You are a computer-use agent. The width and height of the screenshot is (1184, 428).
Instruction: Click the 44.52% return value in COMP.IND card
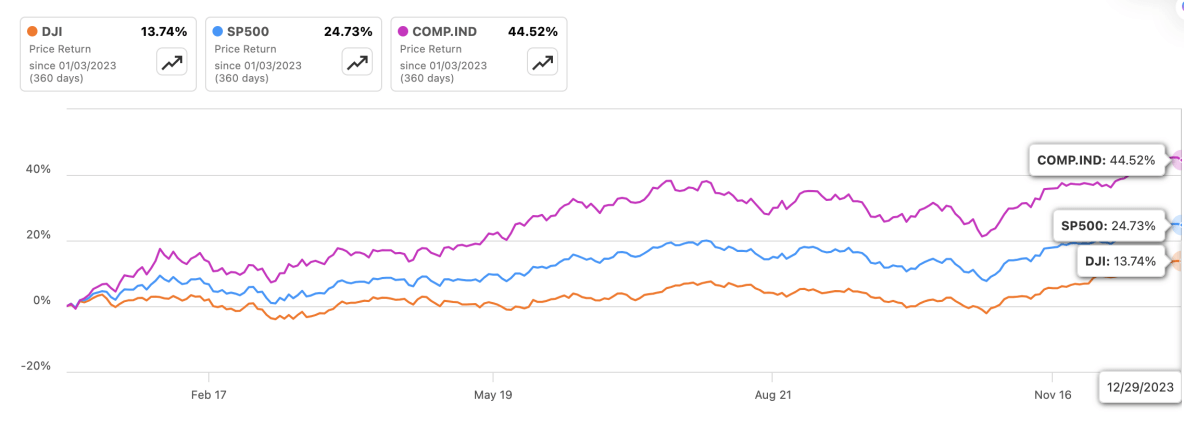point(533,32)
